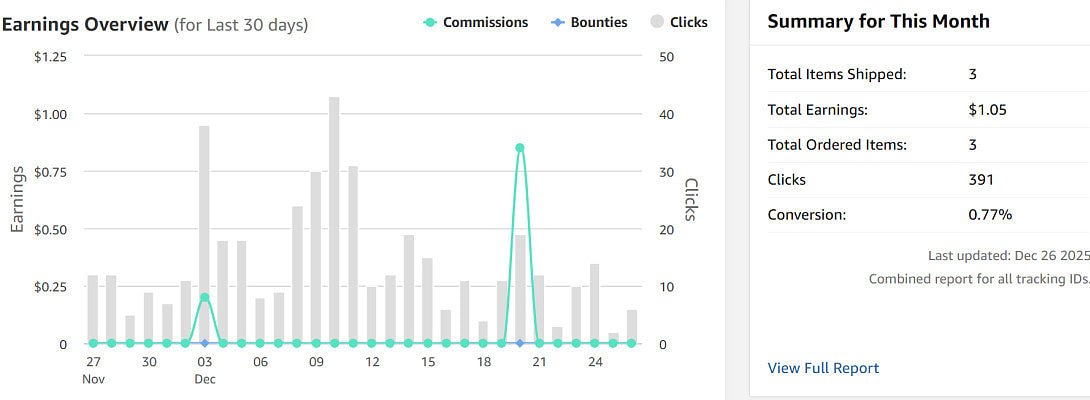
Task: Click the Total Items Shipped row label
Action: pyautogui.click(x=836, y=74)
